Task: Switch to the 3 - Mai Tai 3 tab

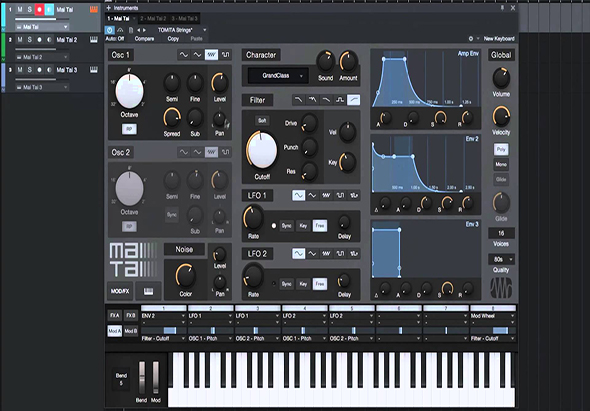Action: (184, 18)
